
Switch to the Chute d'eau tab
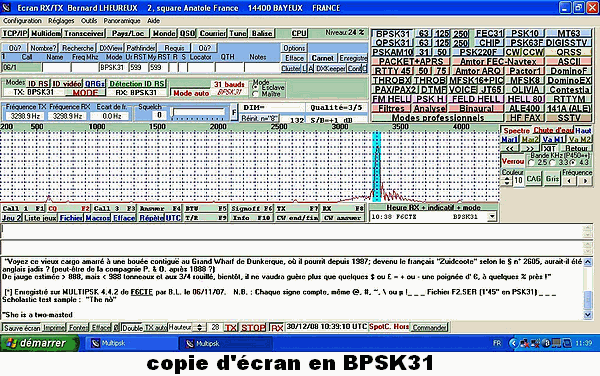click(553, 130)
